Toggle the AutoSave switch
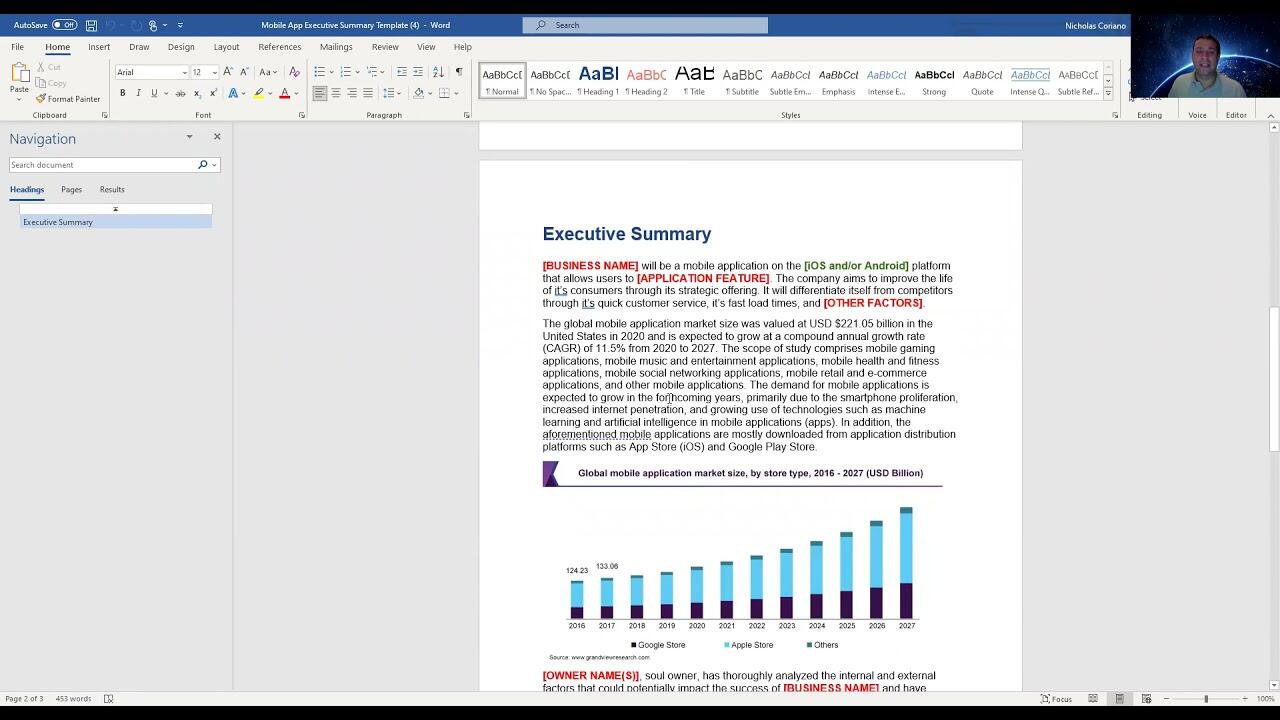 [64, 25]
